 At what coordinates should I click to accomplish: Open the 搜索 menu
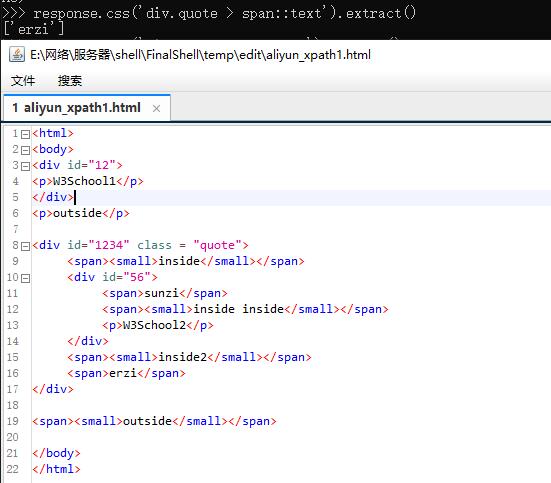[x=70, y=81]
